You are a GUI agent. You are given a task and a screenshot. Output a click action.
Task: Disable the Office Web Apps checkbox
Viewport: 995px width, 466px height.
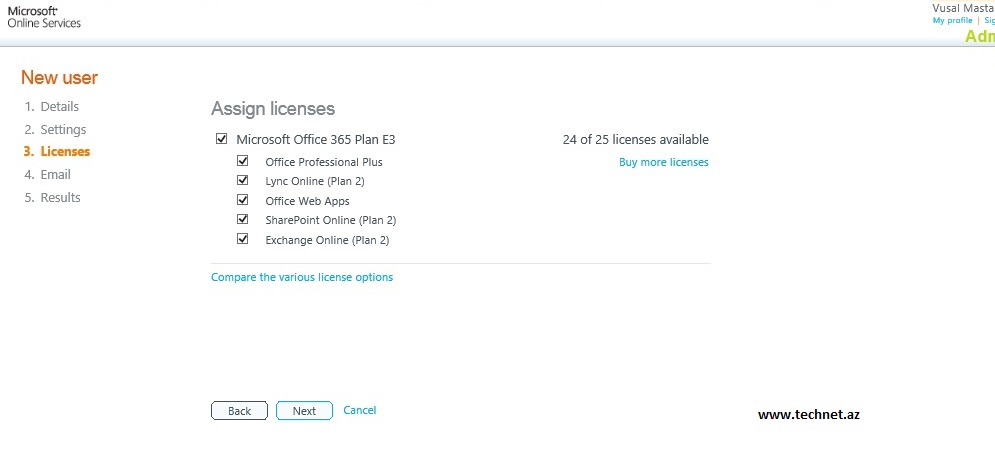242,200
